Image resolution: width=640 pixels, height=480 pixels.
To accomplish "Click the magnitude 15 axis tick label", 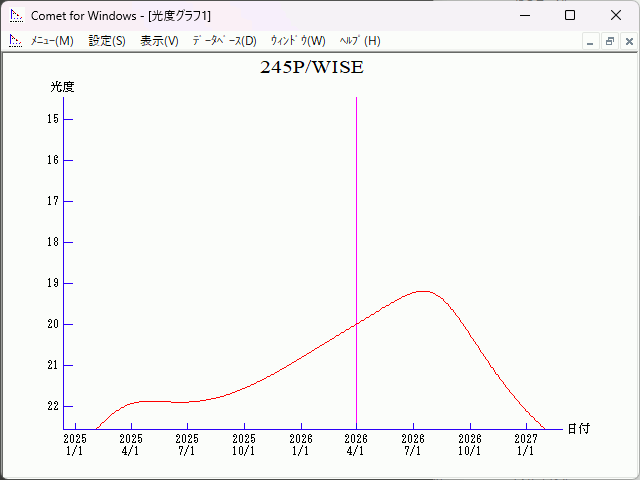I will (x=53, y=119).
